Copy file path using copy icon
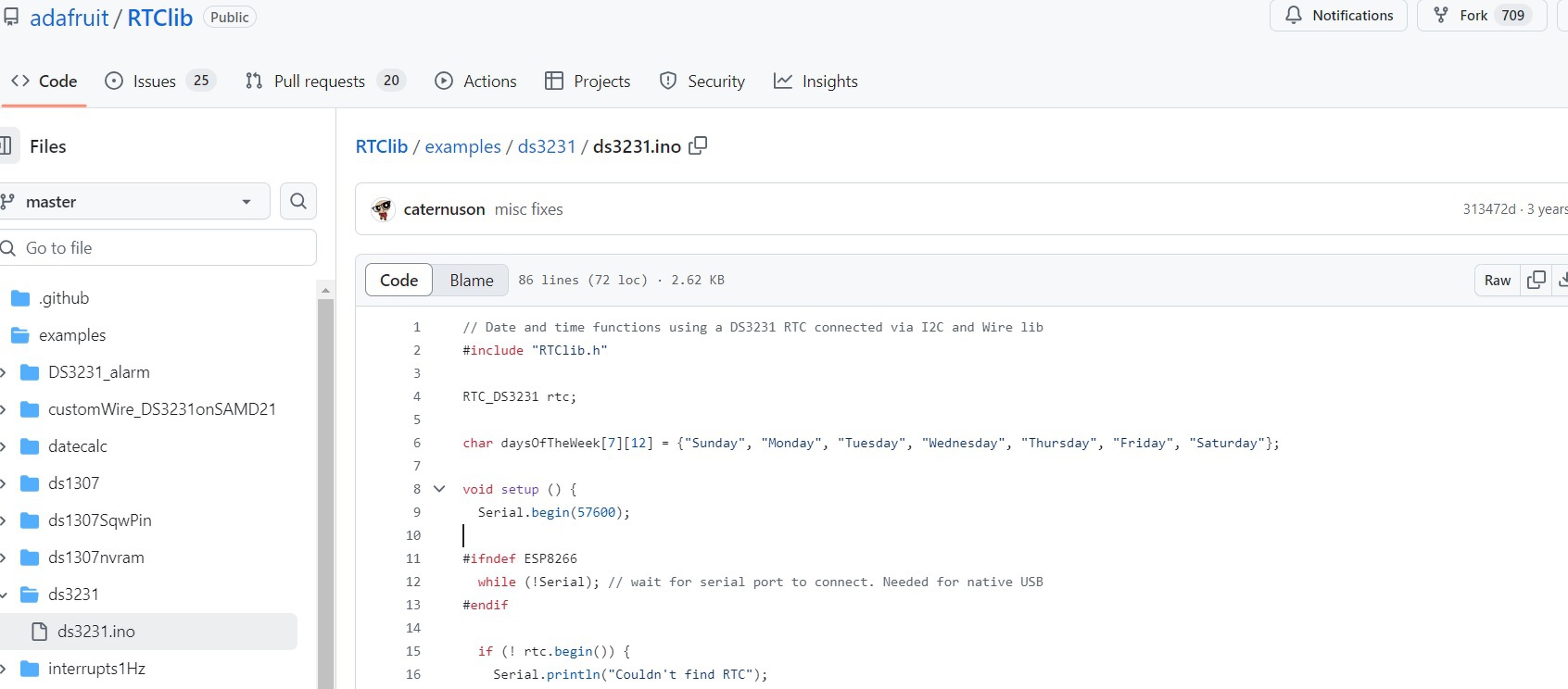The image size is (1568, 689). 698,145
